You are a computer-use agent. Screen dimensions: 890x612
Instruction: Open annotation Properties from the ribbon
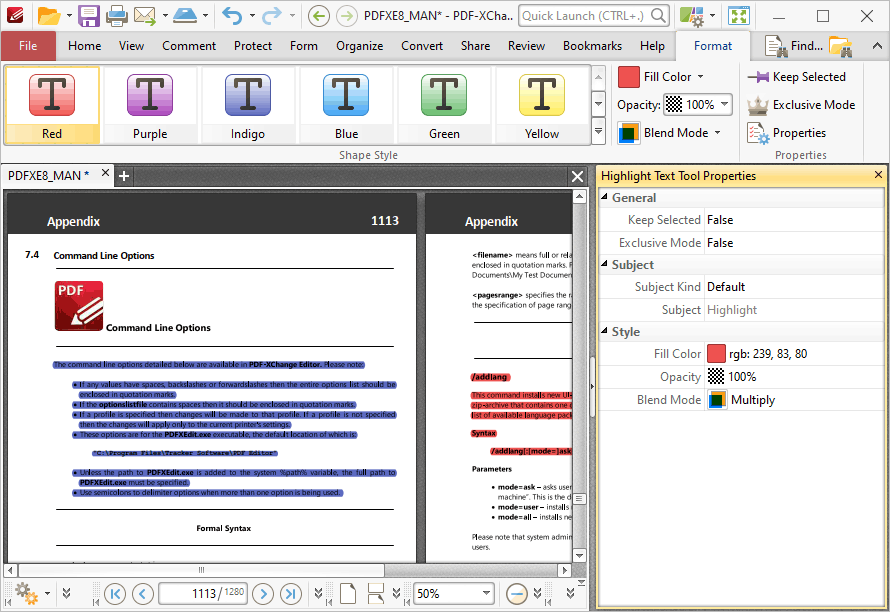click(800, 132)
